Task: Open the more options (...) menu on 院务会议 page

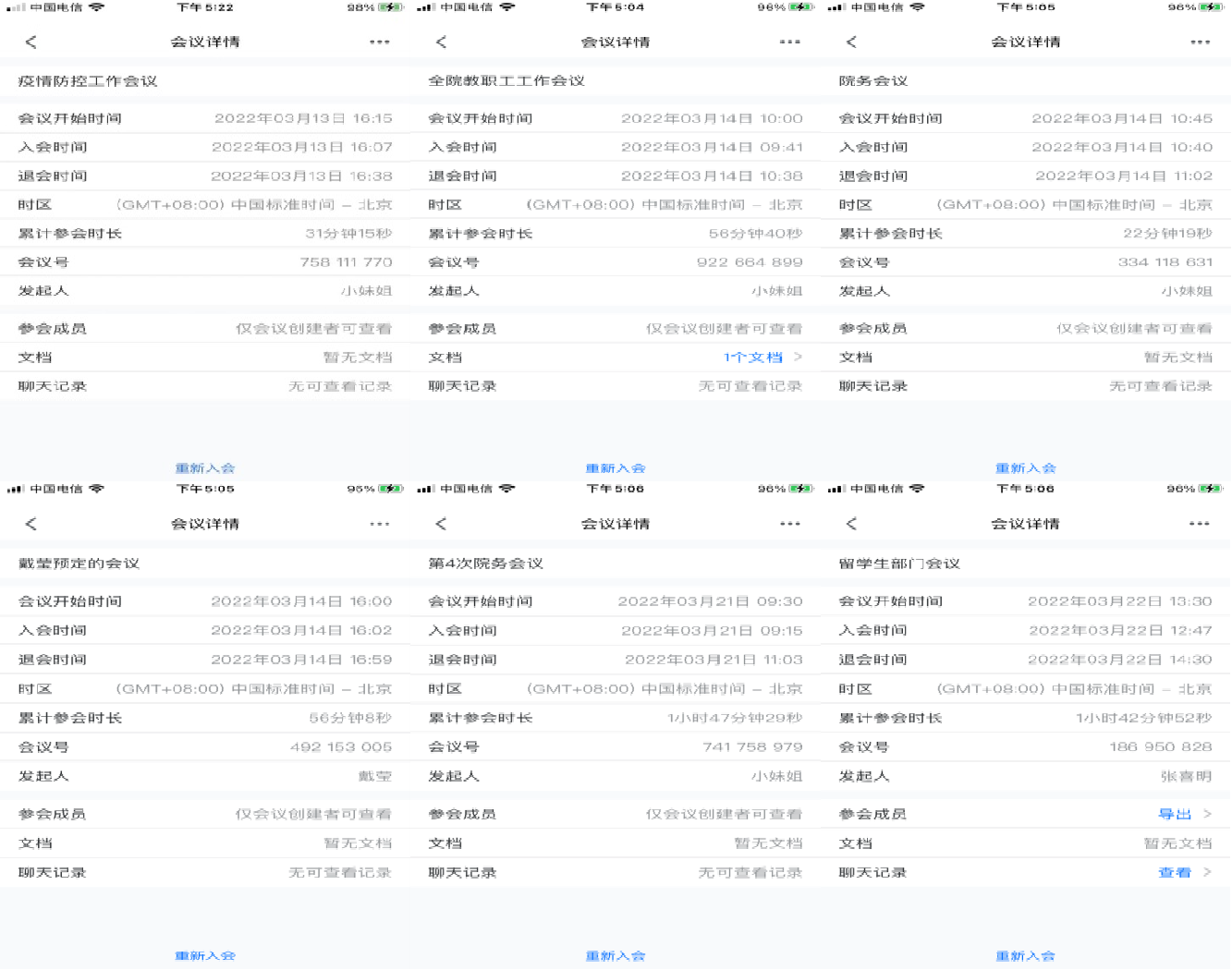Action: (1199, 42)
